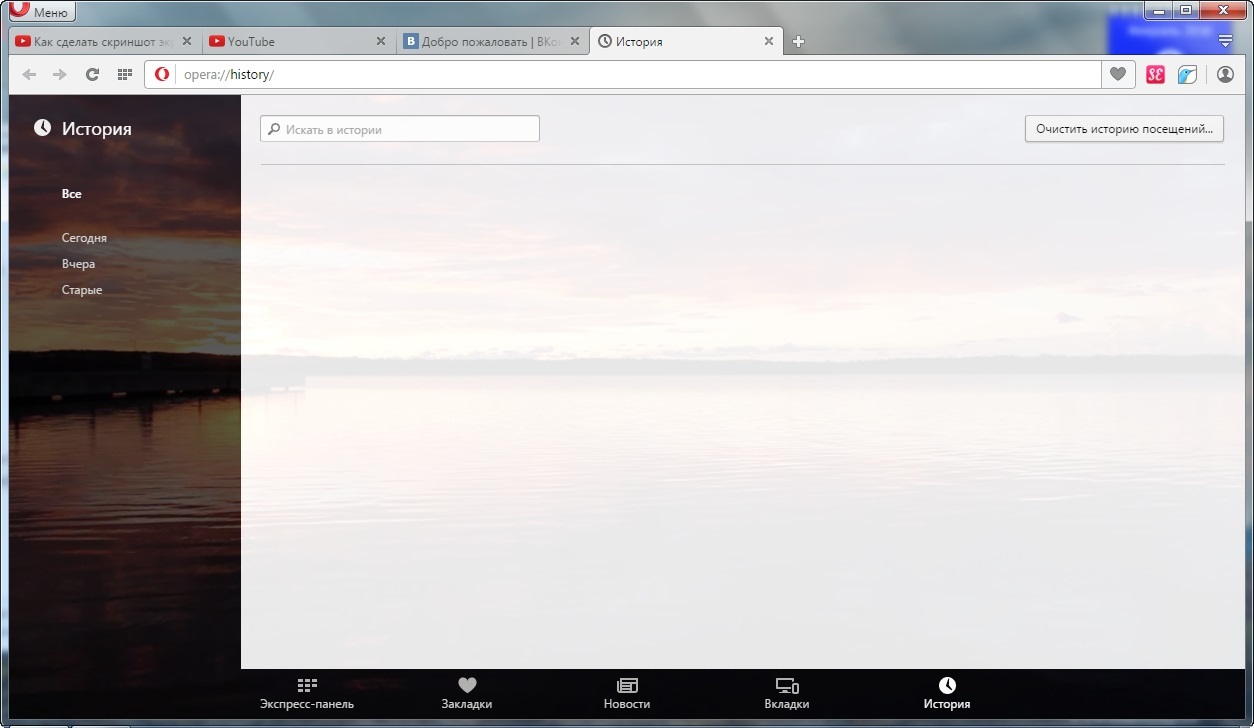Open Speed Dial grid icon in toolbar

pos(125,75)
